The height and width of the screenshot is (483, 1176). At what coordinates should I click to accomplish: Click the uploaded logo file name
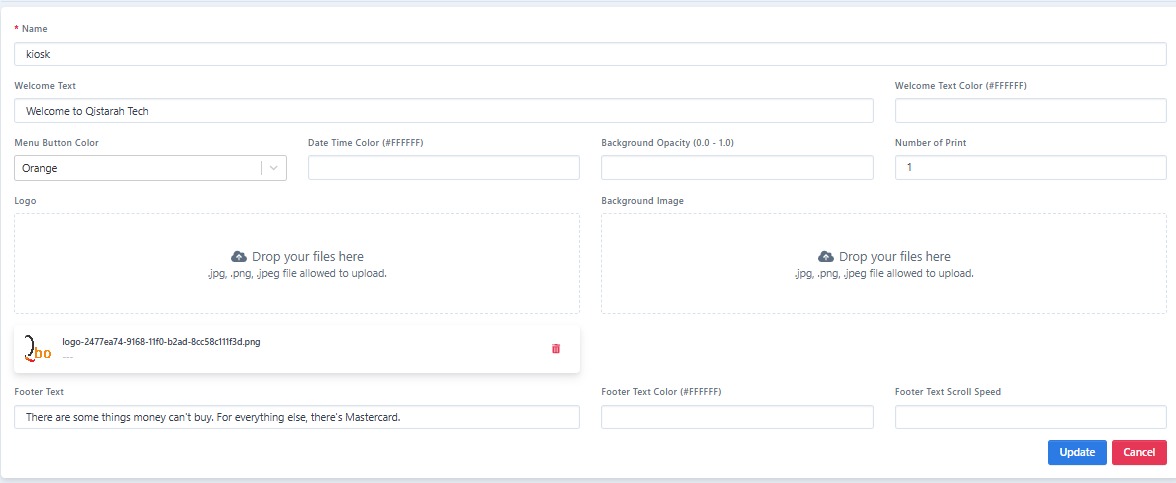(161, 342)
